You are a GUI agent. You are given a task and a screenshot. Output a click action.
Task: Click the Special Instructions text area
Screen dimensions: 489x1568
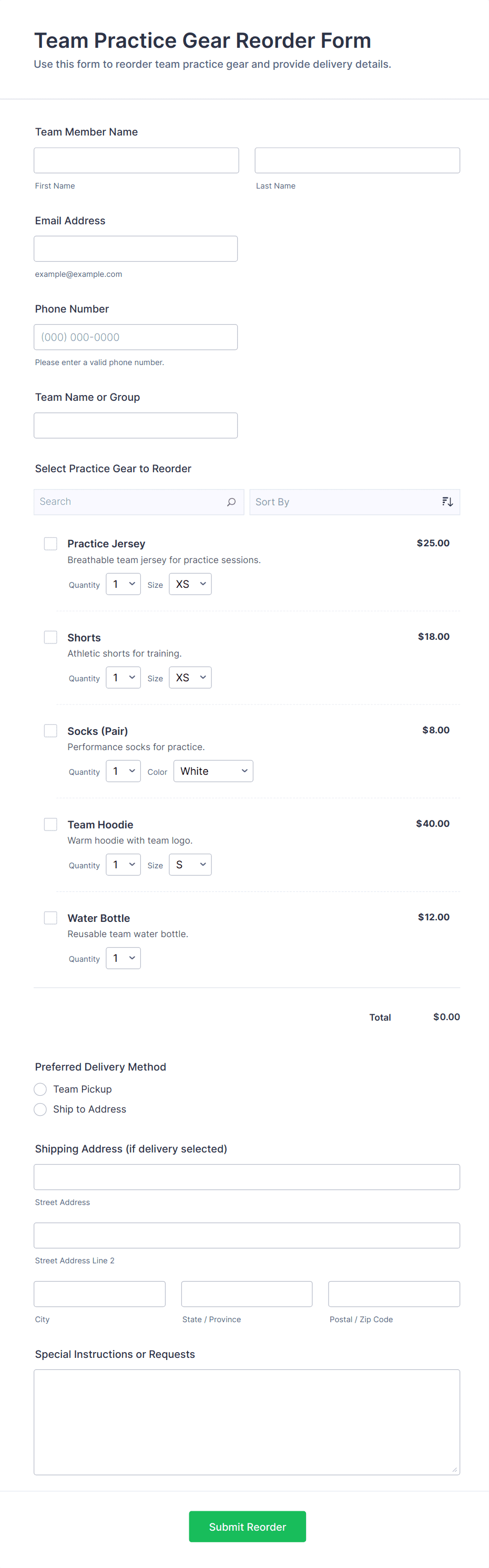pos(247,1422)
